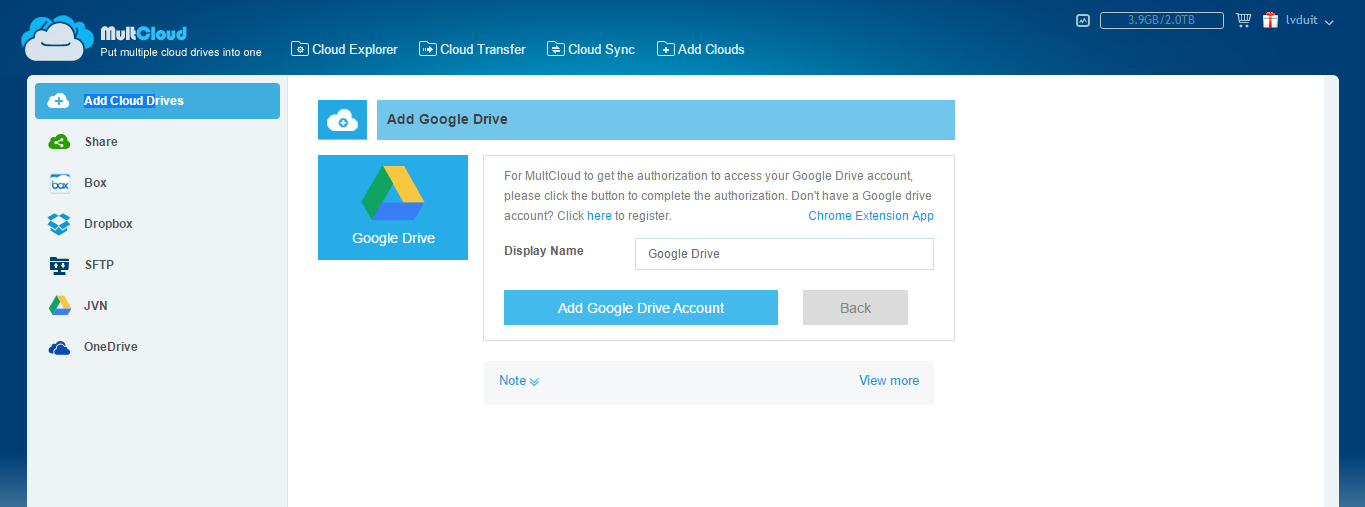Click the cloud-plus icon beside the Add Google Drive header
Screen dimensions: 1365x507
(x=342, y=120)
